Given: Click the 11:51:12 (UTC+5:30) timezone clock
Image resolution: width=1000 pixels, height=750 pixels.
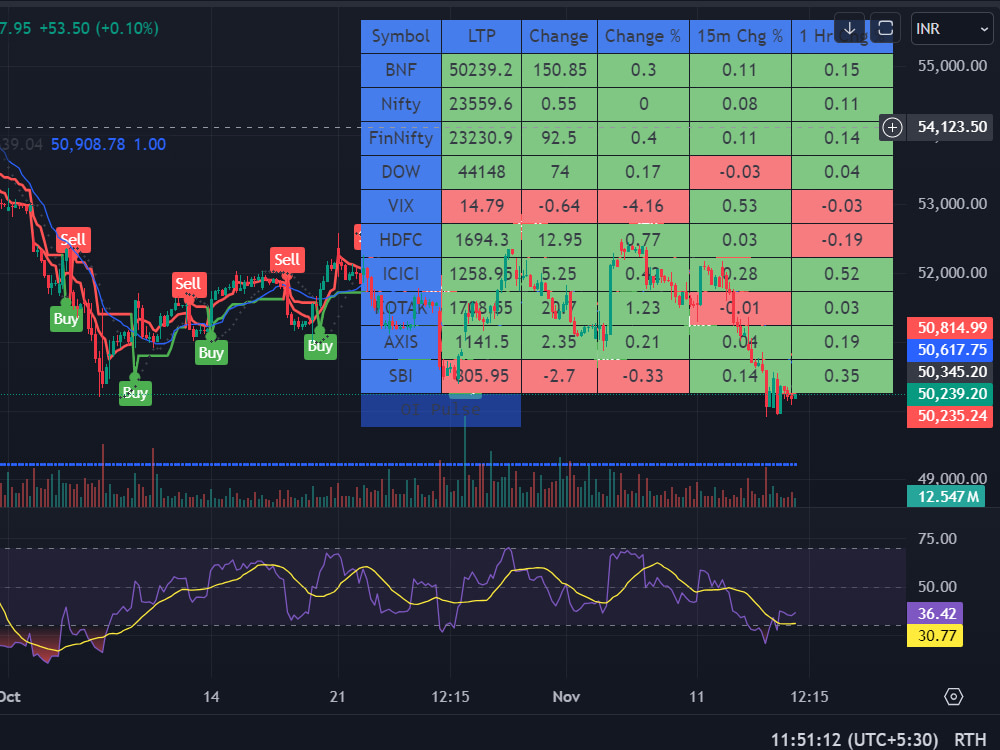Looking at the screenshot, I should point(854,740).
